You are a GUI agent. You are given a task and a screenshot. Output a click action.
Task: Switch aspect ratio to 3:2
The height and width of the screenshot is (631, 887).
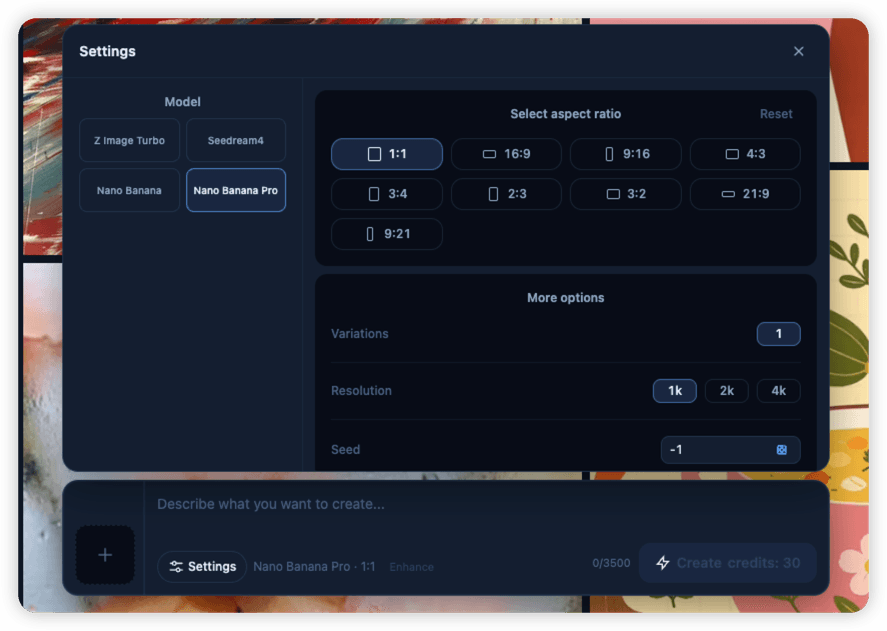pos(626,194)
